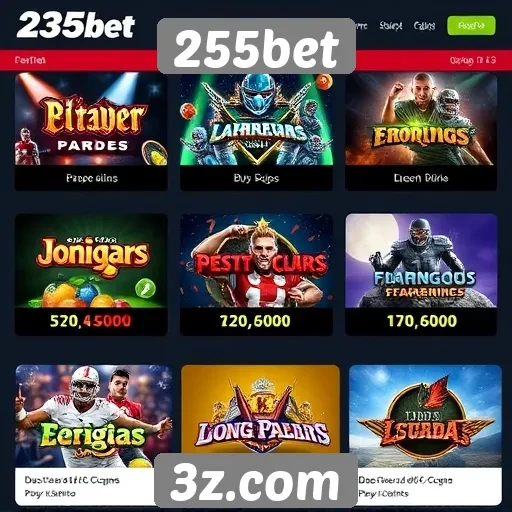Open the Long Palers game thumbnail
The width and height of the screenshot is (512, 512).
pyautogui.click(x=260, y=409)
